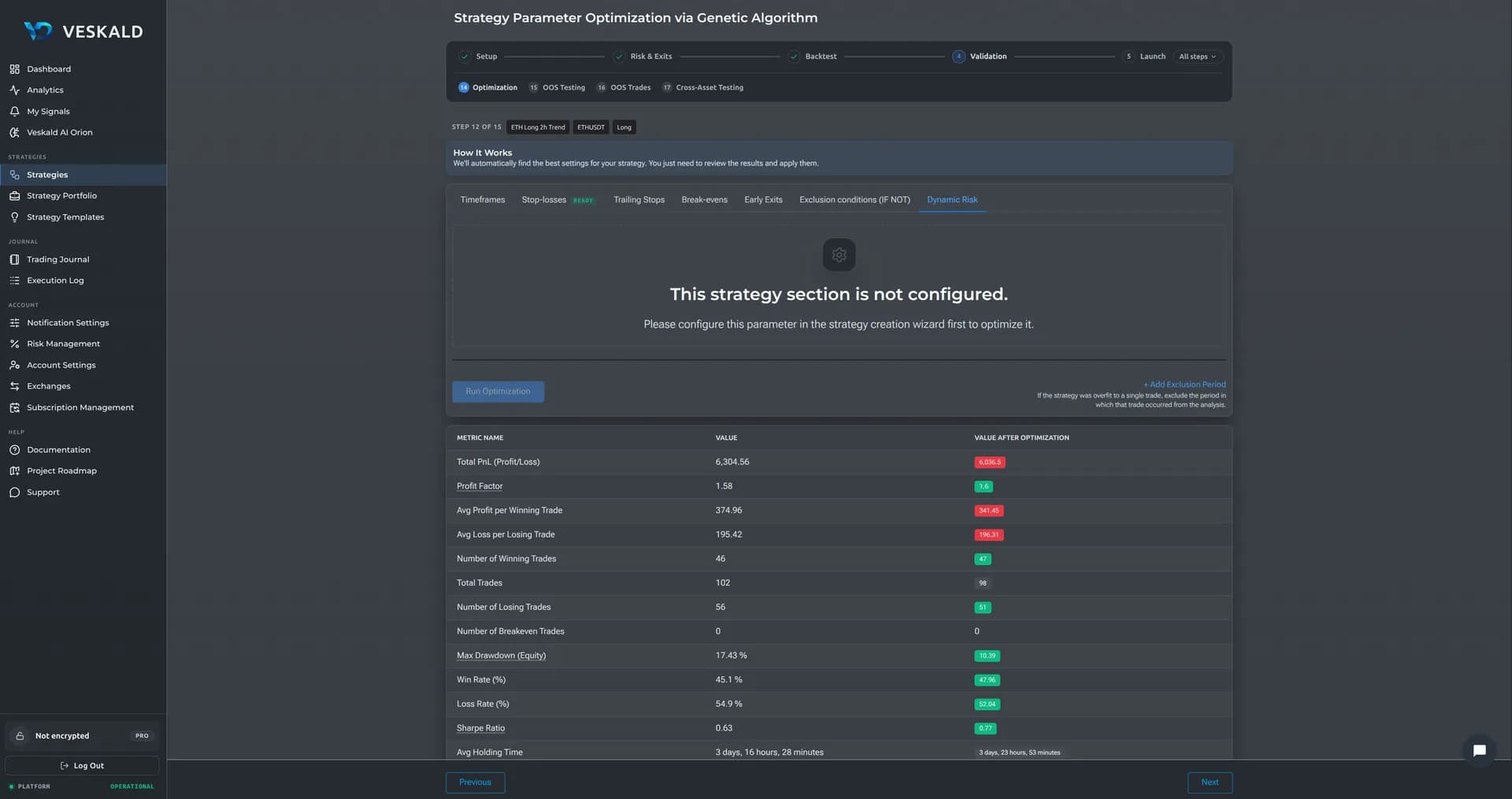Screen dimensions: 1512x799
Task: Click Previous button at bottom
Action: coord(475,782)
